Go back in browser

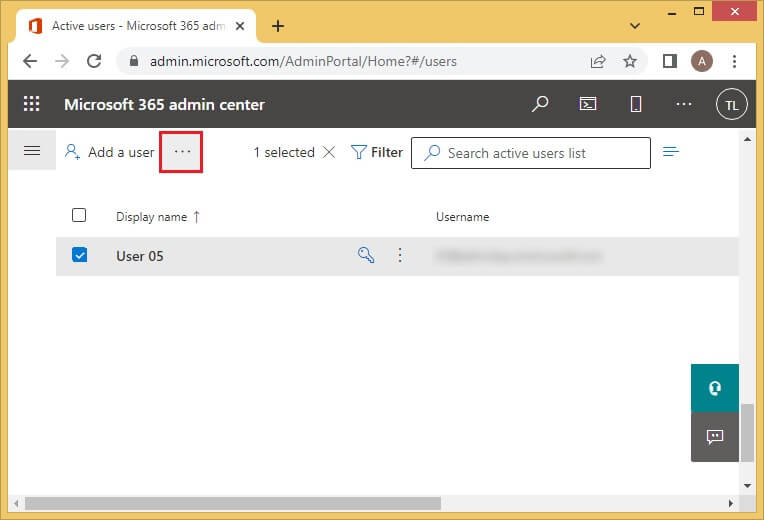(x=30, y=61)
